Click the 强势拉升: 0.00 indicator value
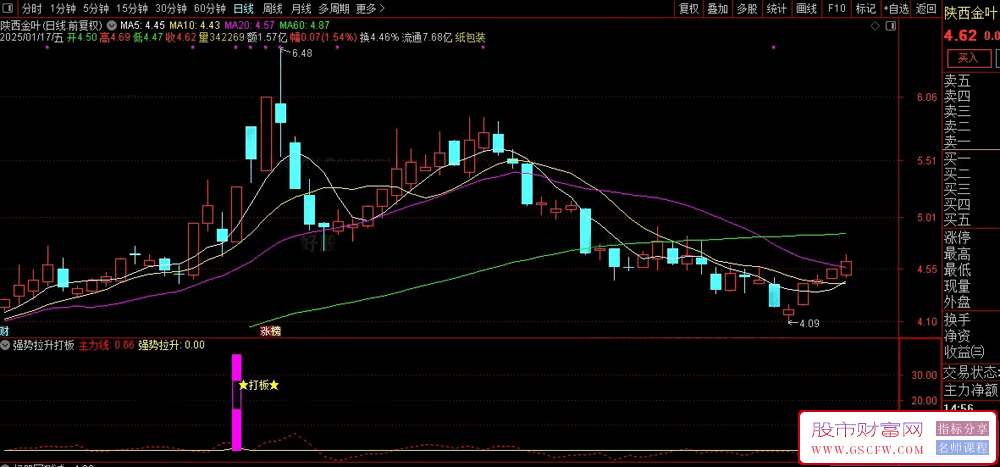The width and height of the screenshot is (1000, 467). (x=172, y=345)
